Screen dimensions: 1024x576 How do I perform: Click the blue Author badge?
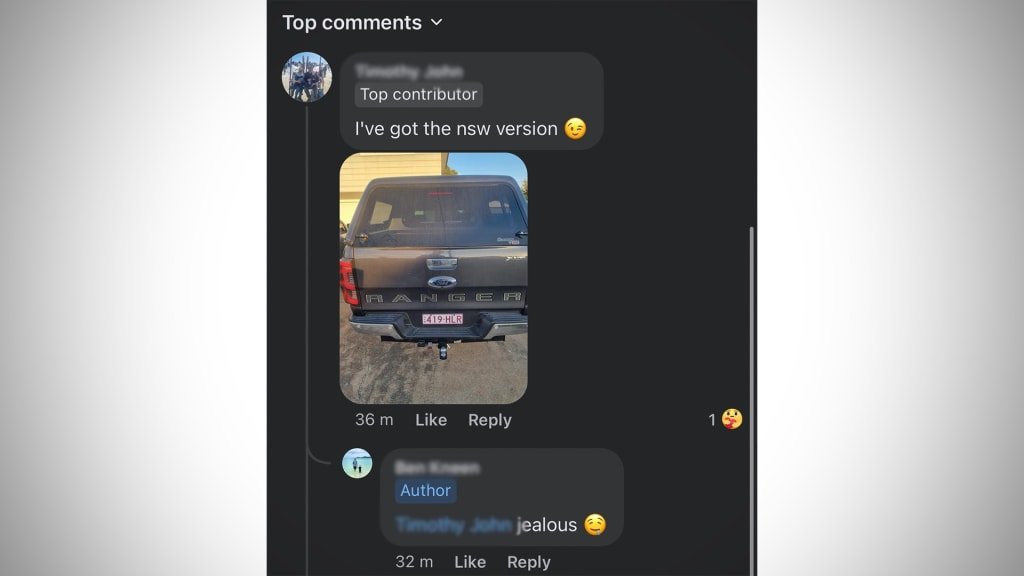426,491
